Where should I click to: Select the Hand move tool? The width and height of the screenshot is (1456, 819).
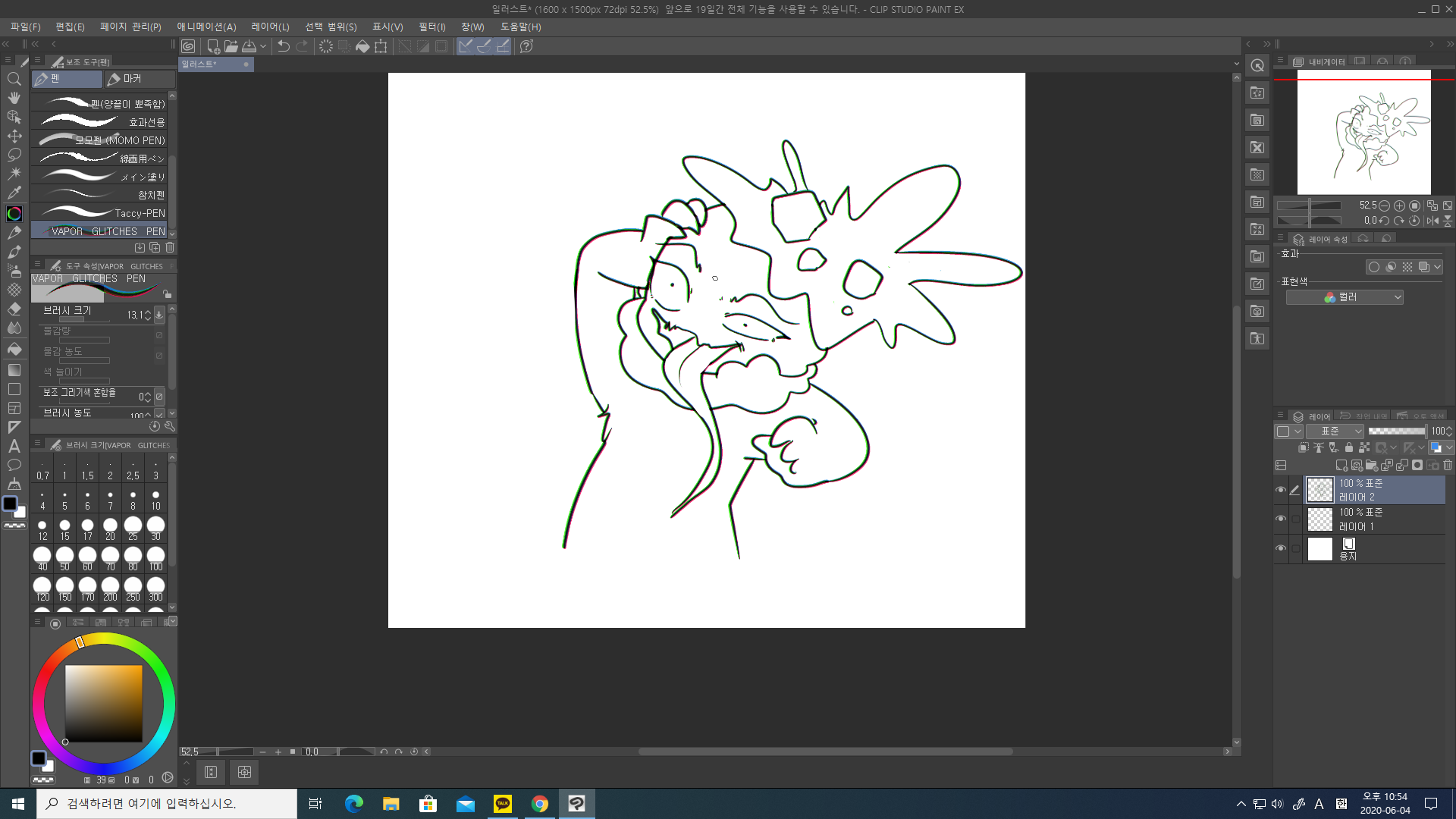14,98
